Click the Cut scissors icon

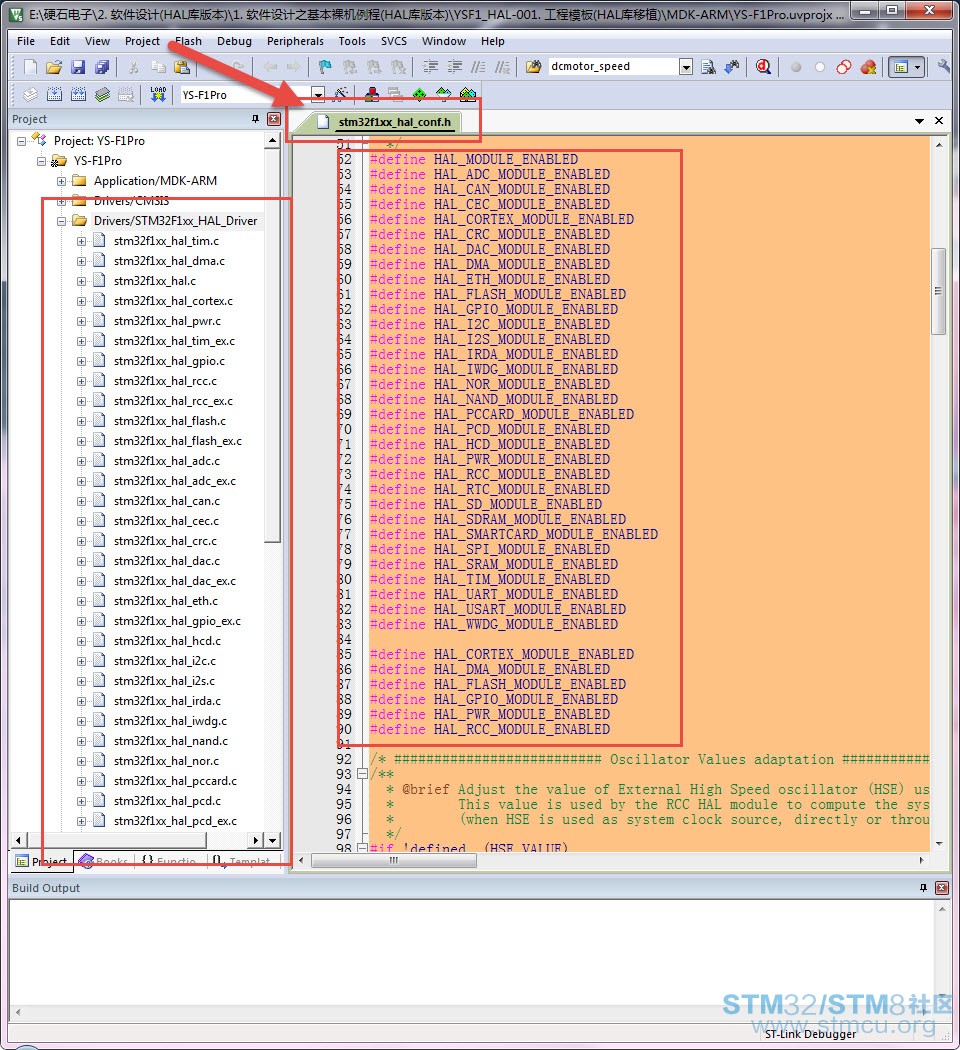coord(134,67)
